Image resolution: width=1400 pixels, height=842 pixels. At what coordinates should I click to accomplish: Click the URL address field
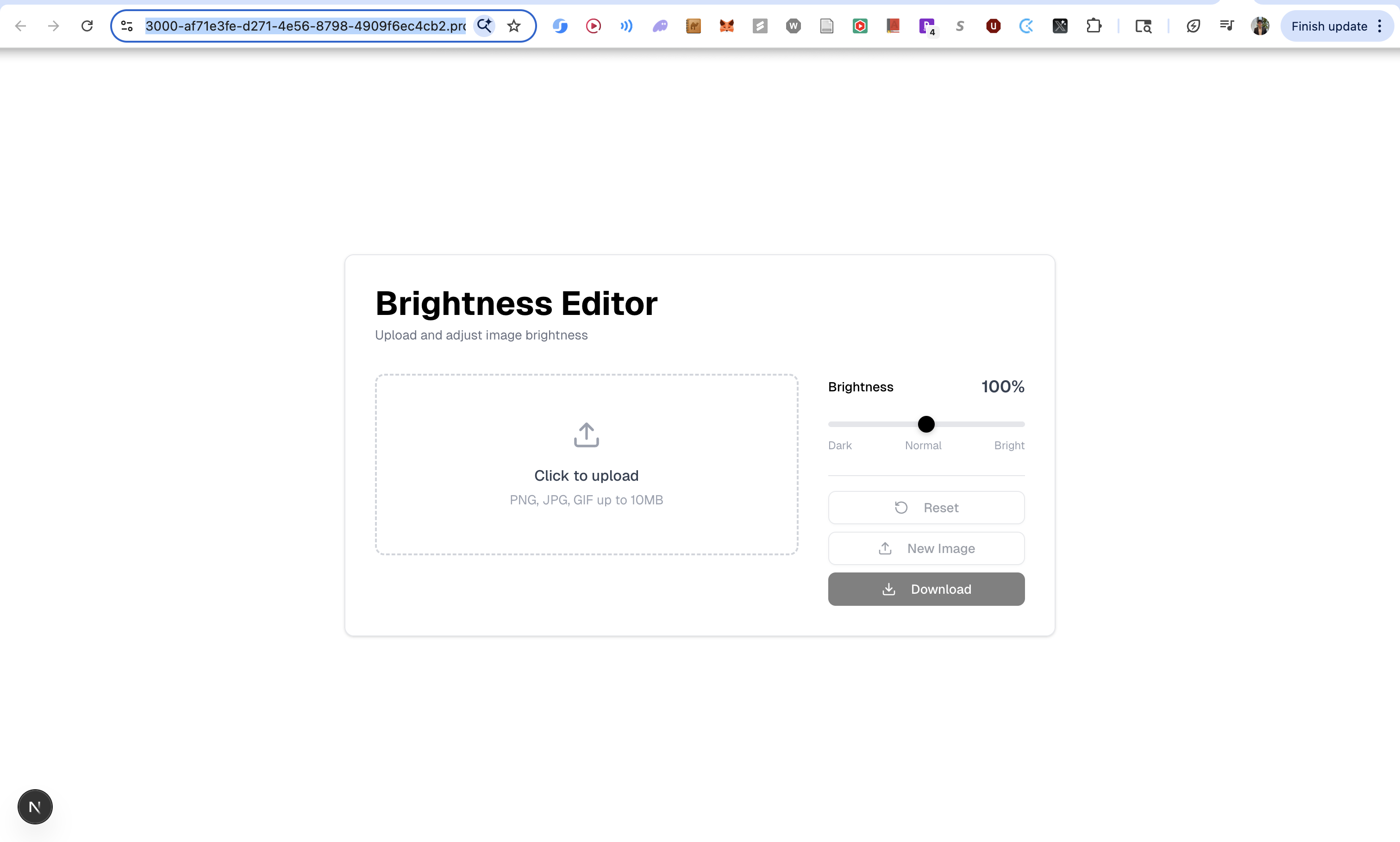tap(305, 26)
